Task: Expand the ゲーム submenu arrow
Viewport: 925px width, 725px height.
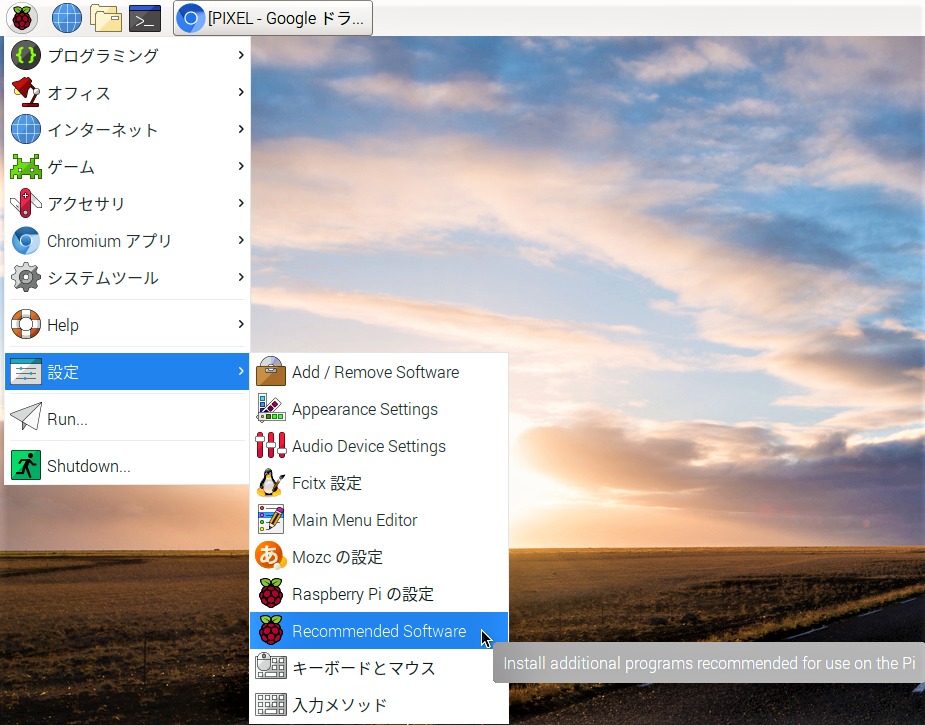Action: pyautogui.click(x=241, y=166)
